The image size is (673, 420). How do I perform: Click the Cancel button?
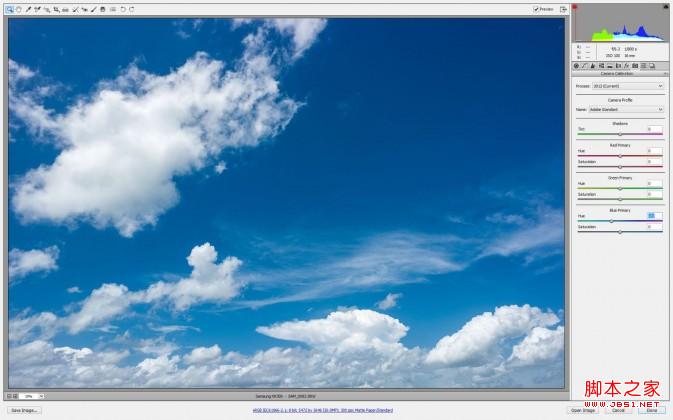click(x=618, y=411)
